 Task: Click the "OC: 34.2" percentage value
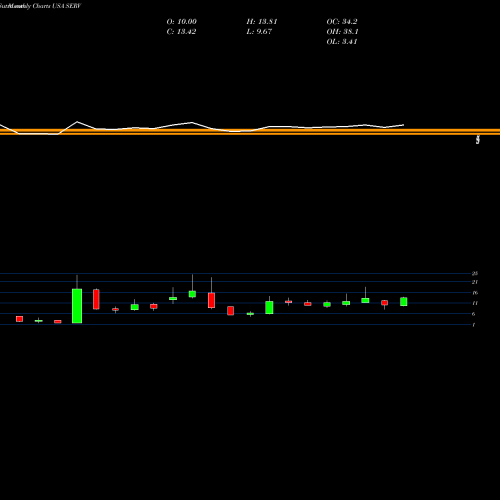(342, 22)
